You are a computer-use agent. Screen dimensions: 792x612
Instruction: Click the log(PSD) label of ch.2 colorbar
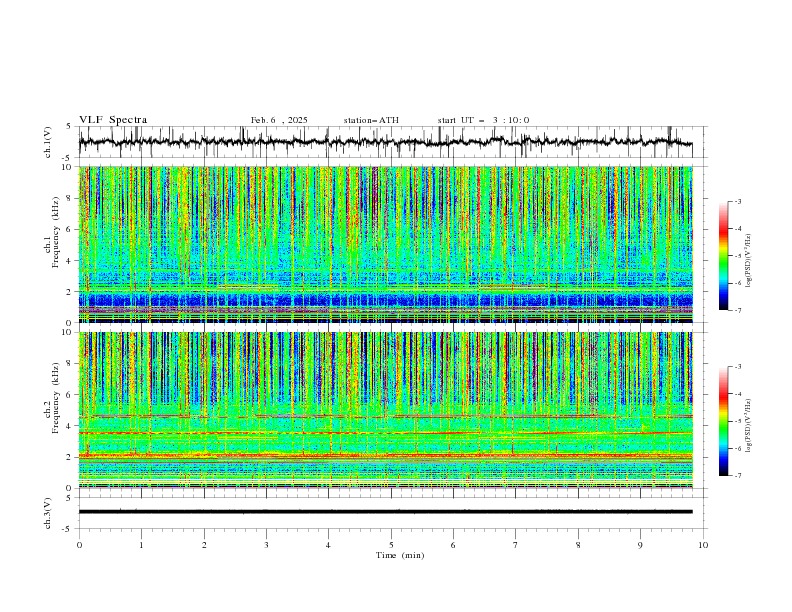click(x=748, y=426)
